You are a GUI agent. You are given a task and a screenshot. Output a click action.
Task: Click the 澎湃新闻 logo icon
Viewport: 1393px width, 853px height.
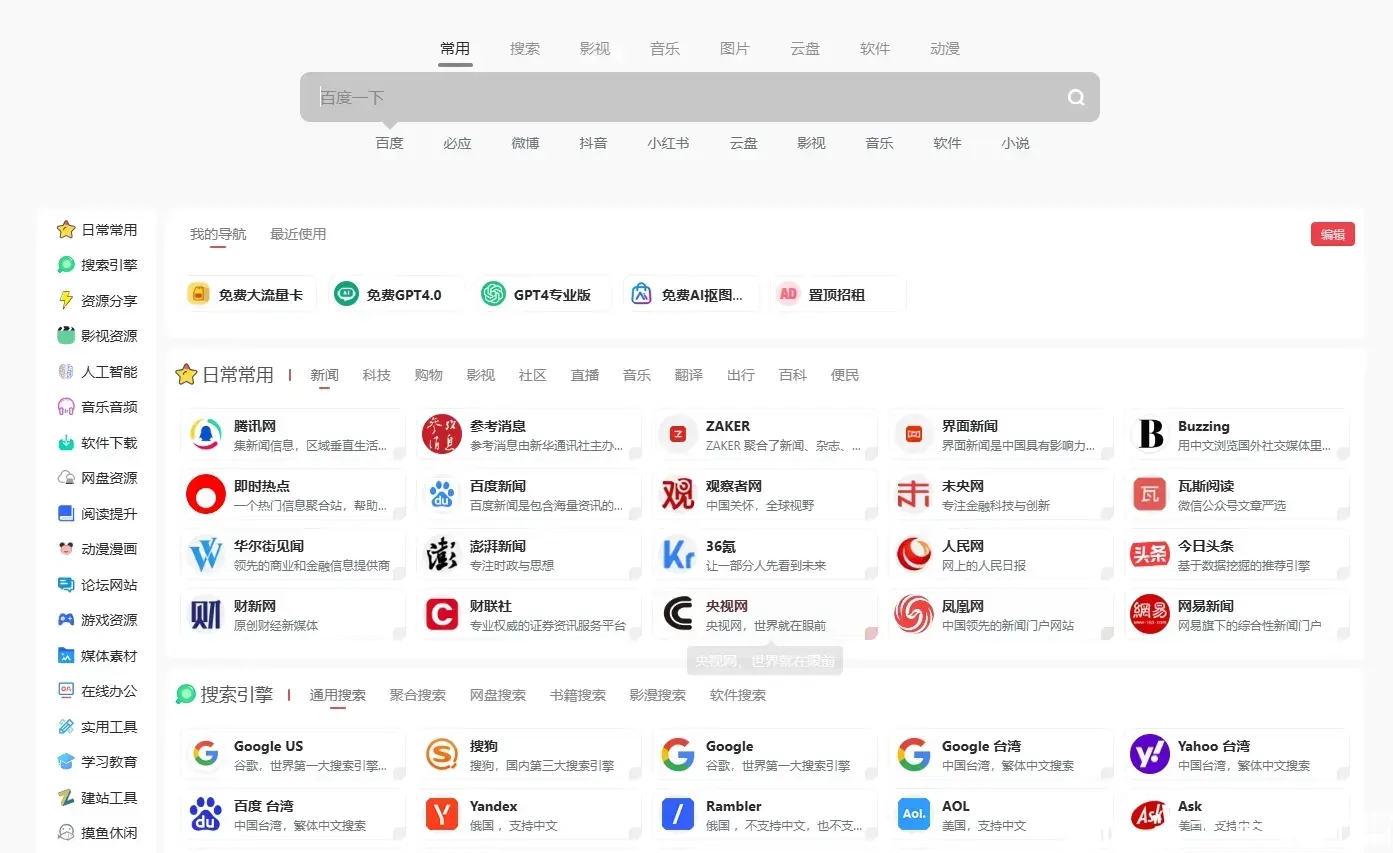pyautogui.click(x=442, y=555)
